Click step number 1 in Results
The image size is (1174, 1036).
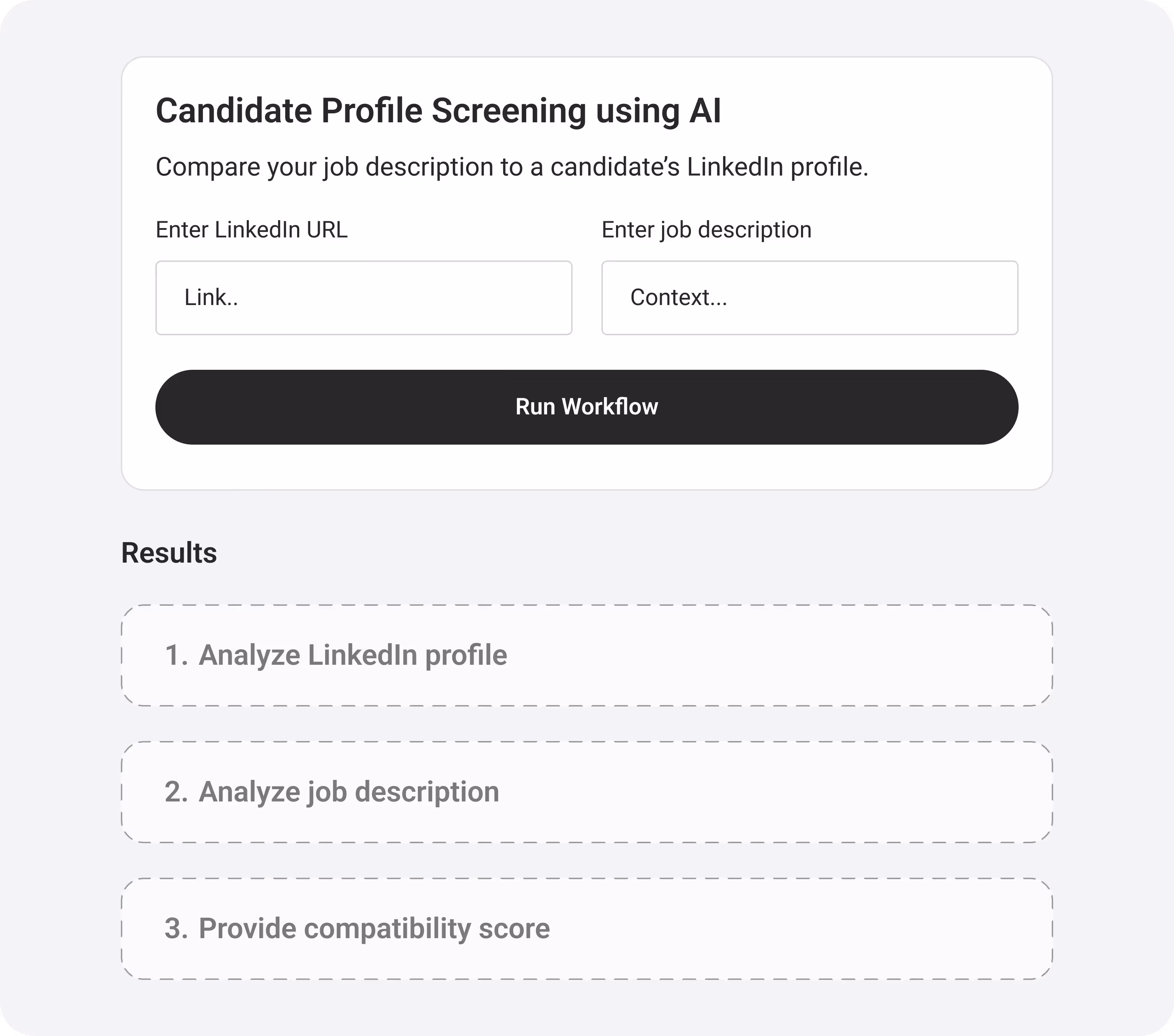(176, 655)
